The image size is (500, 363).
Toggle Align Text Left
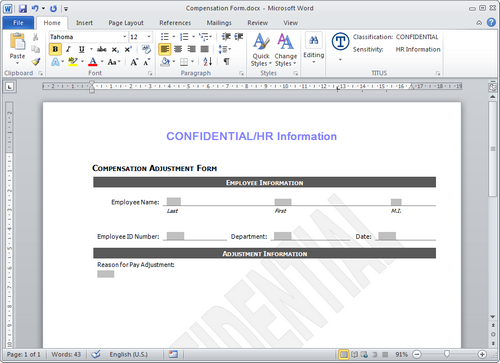(165, 49)
